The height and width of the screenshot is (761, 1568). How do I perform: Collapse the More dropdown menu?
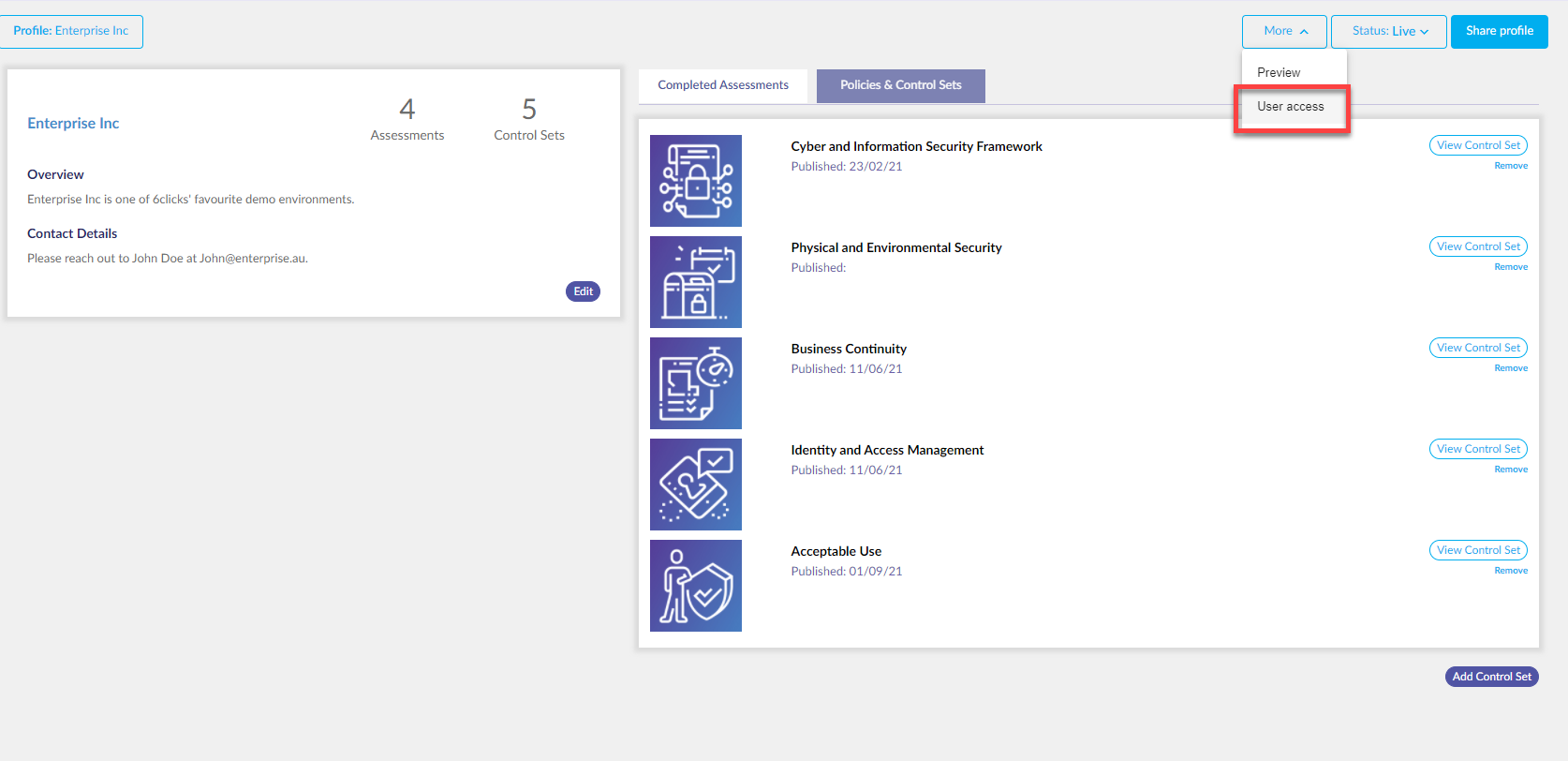click(x=1284, y=31)
